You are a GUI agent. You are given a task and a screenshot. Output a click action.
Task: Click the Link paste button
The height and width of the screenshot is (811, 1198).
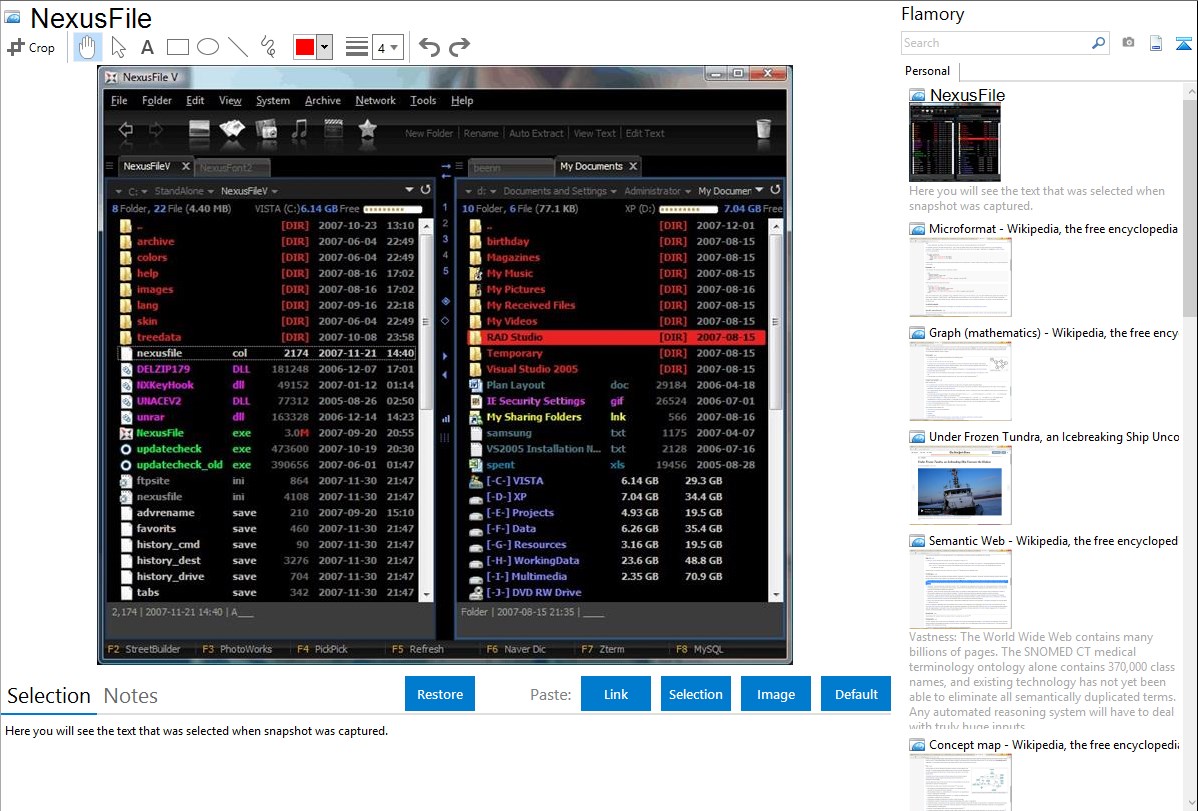(616, 694)
